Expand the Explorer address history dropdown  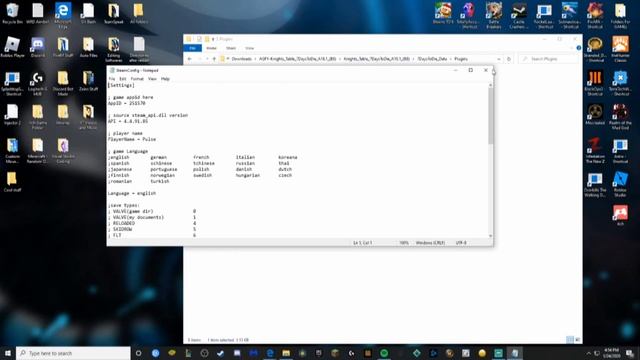click(x=499, y=59)
